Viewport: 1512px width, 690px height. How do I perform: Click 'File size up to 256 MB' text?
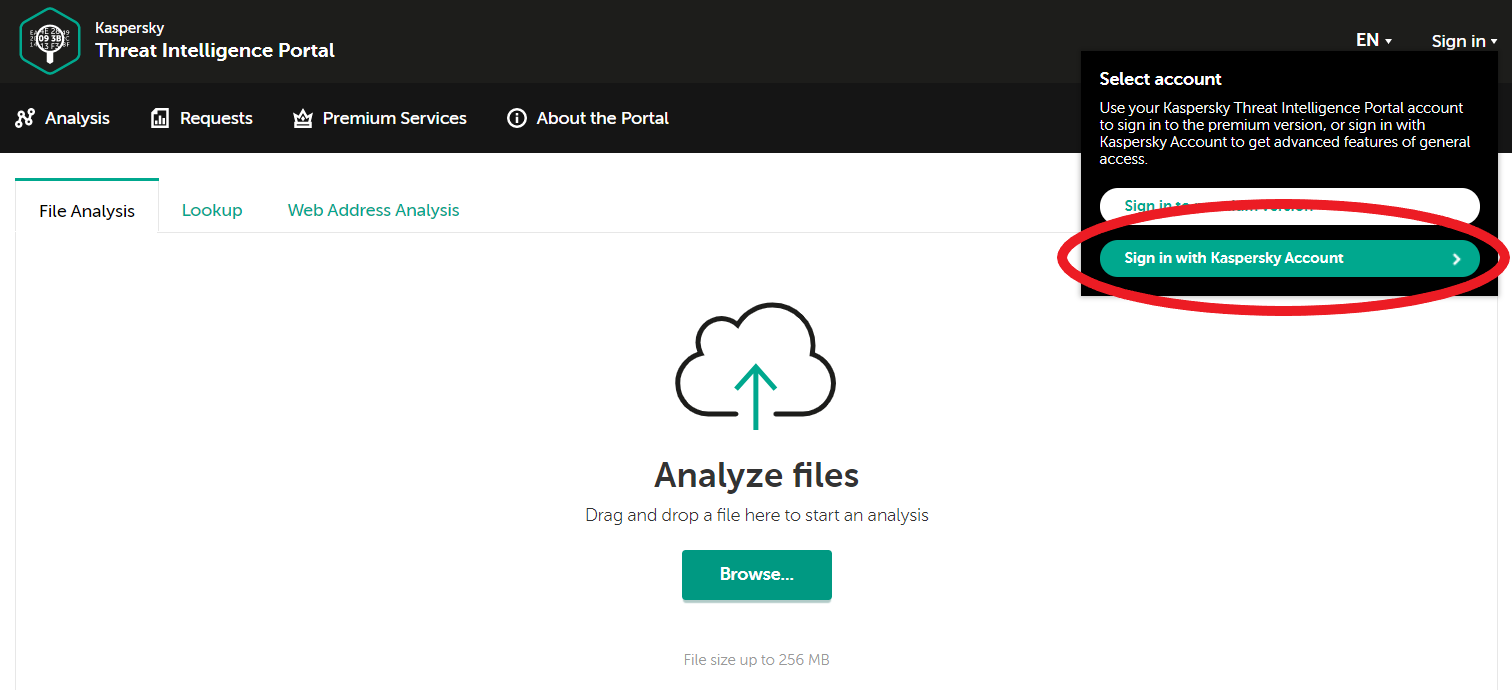757,660
